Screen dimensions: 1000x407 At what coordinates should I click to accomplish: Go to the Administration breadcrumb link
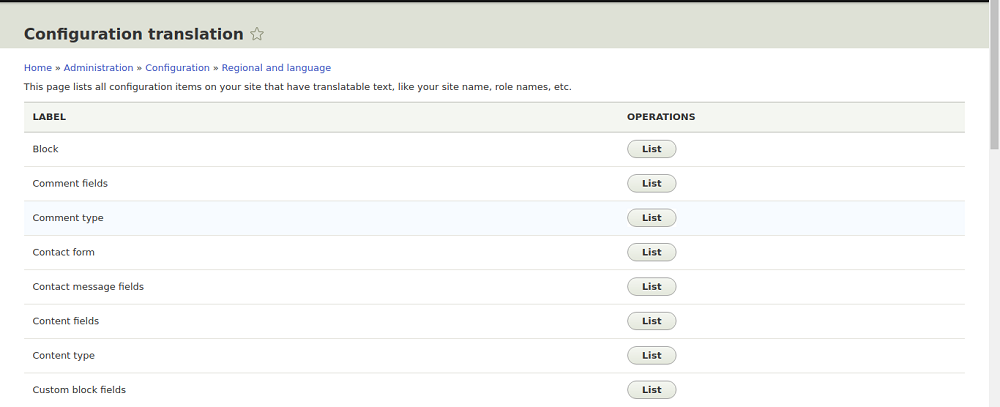(98, 68)
